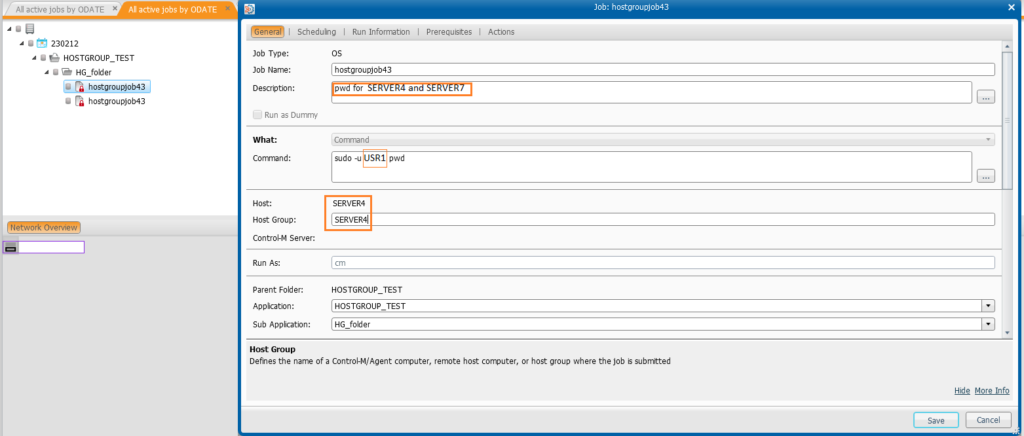The image size is (1024, 436).
Task: Select the 230212 tree row label
Action: pyautogui.click(x=64, y=43)
